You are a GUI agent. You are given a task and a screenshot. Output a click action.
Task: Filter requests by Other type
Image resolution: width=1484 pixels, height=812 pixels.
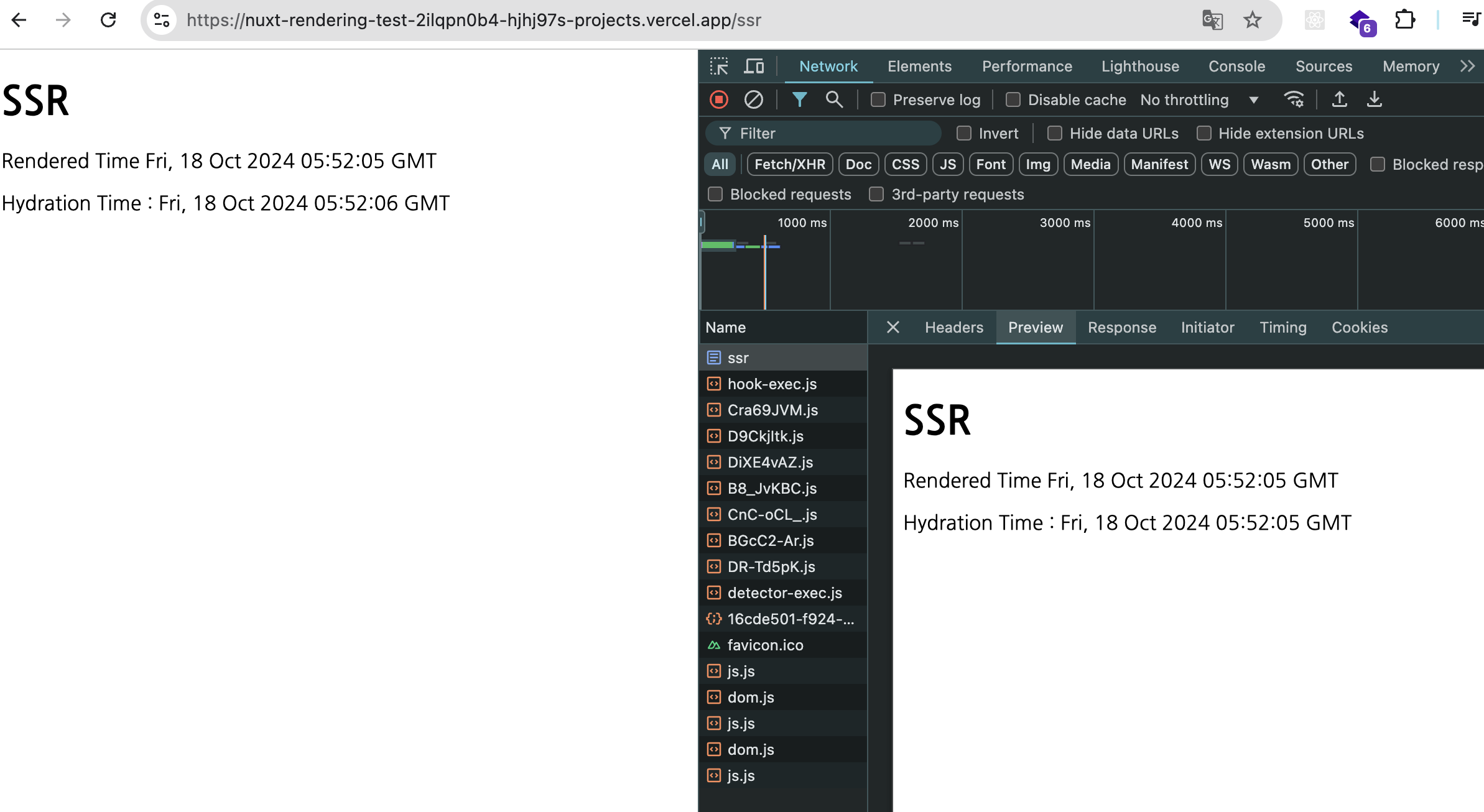pyautogui.click(x=1330, y=164)
